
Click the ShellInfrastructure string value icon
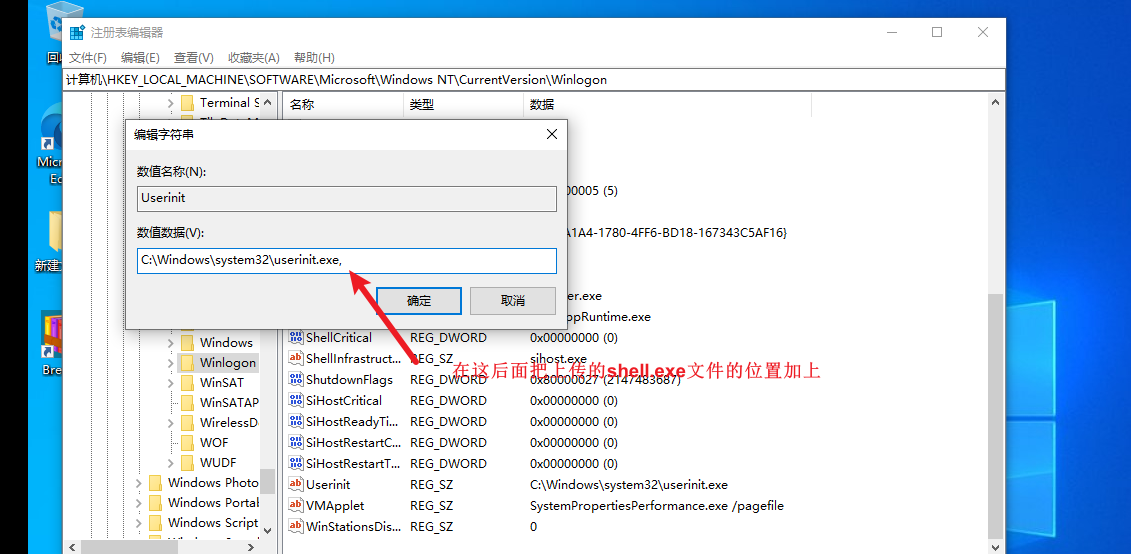tap(296, 358)
